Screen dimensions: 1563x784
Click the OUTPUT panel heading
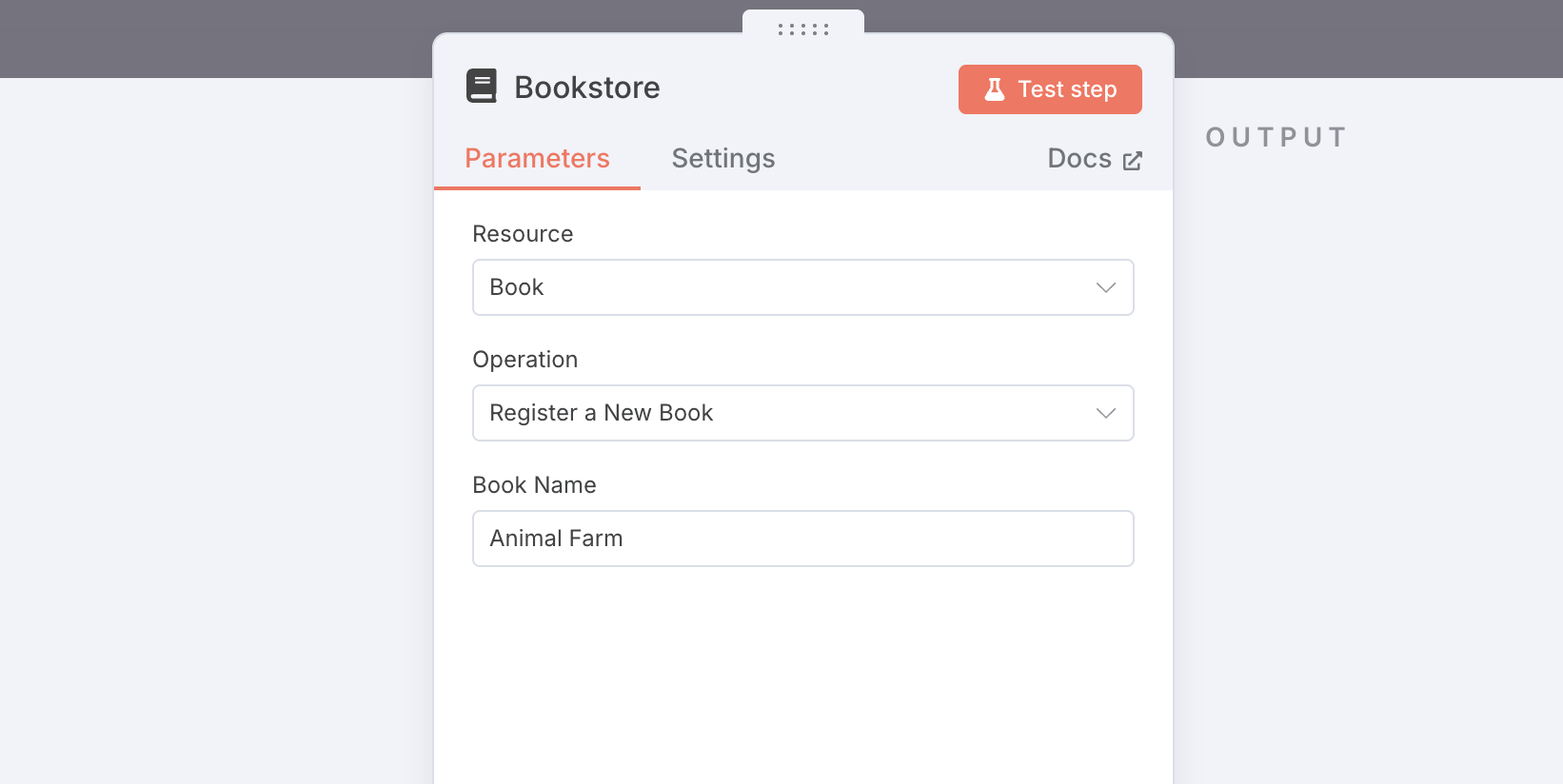point(1276,137)
